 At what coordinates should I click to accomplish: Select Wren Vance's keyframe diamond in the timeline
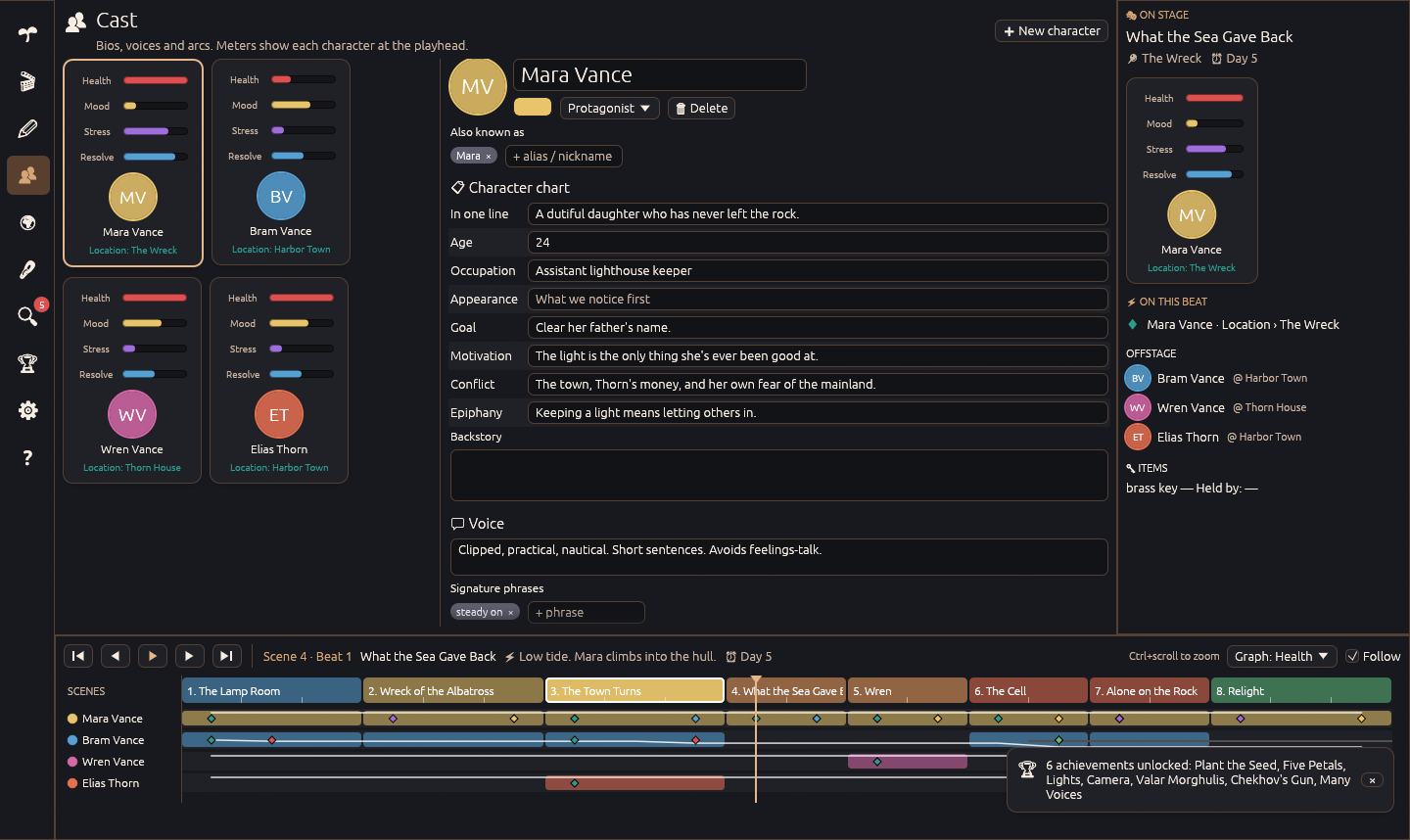pyautogui.click(x=877, y=762)
